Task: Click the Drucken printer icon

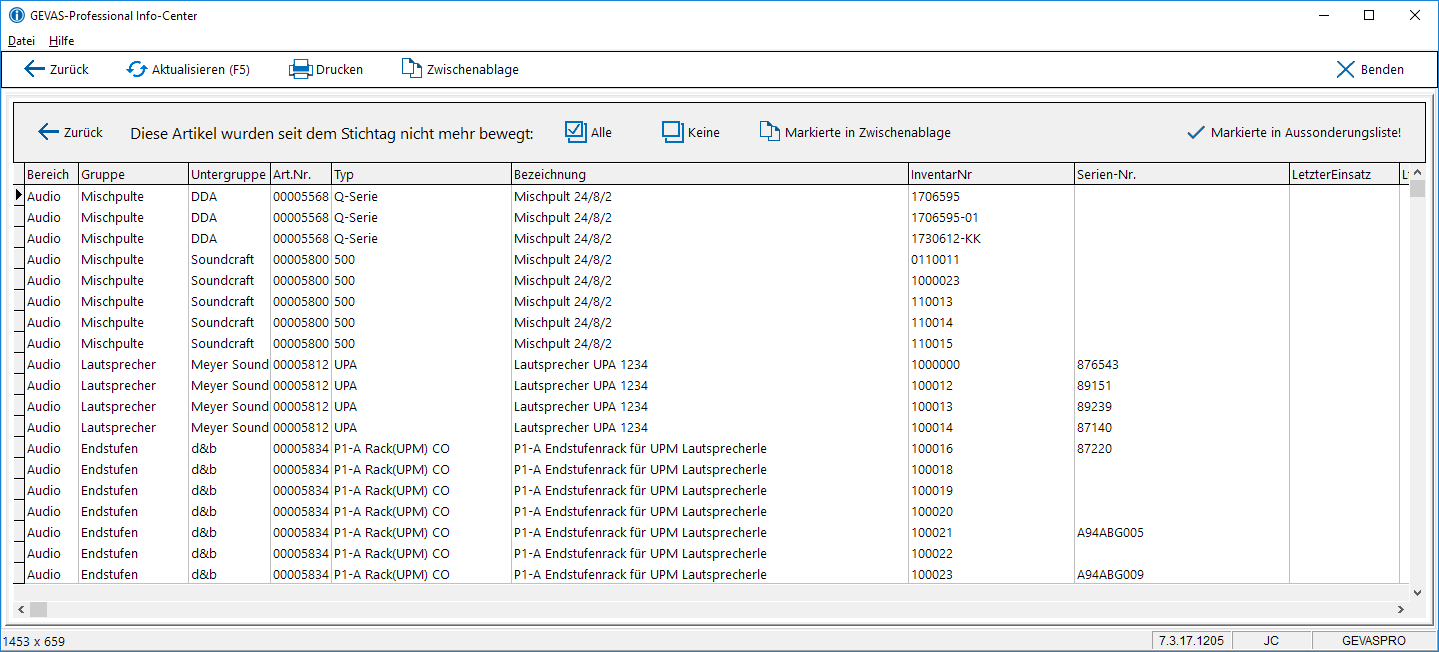Action: [301, 69]
